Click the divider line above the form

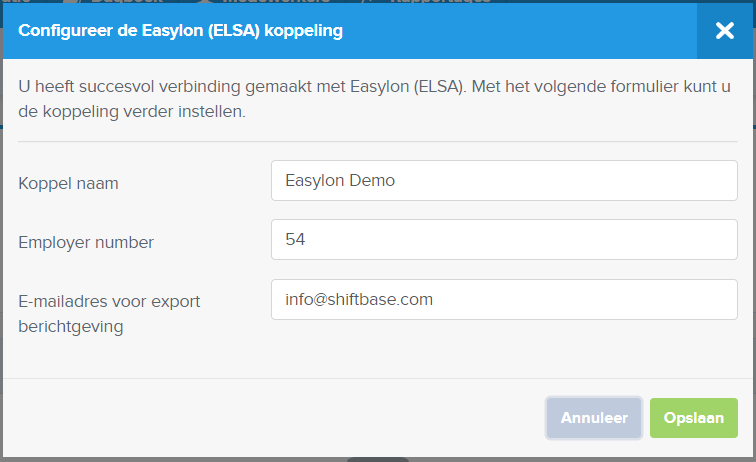[x=378, y=142]
